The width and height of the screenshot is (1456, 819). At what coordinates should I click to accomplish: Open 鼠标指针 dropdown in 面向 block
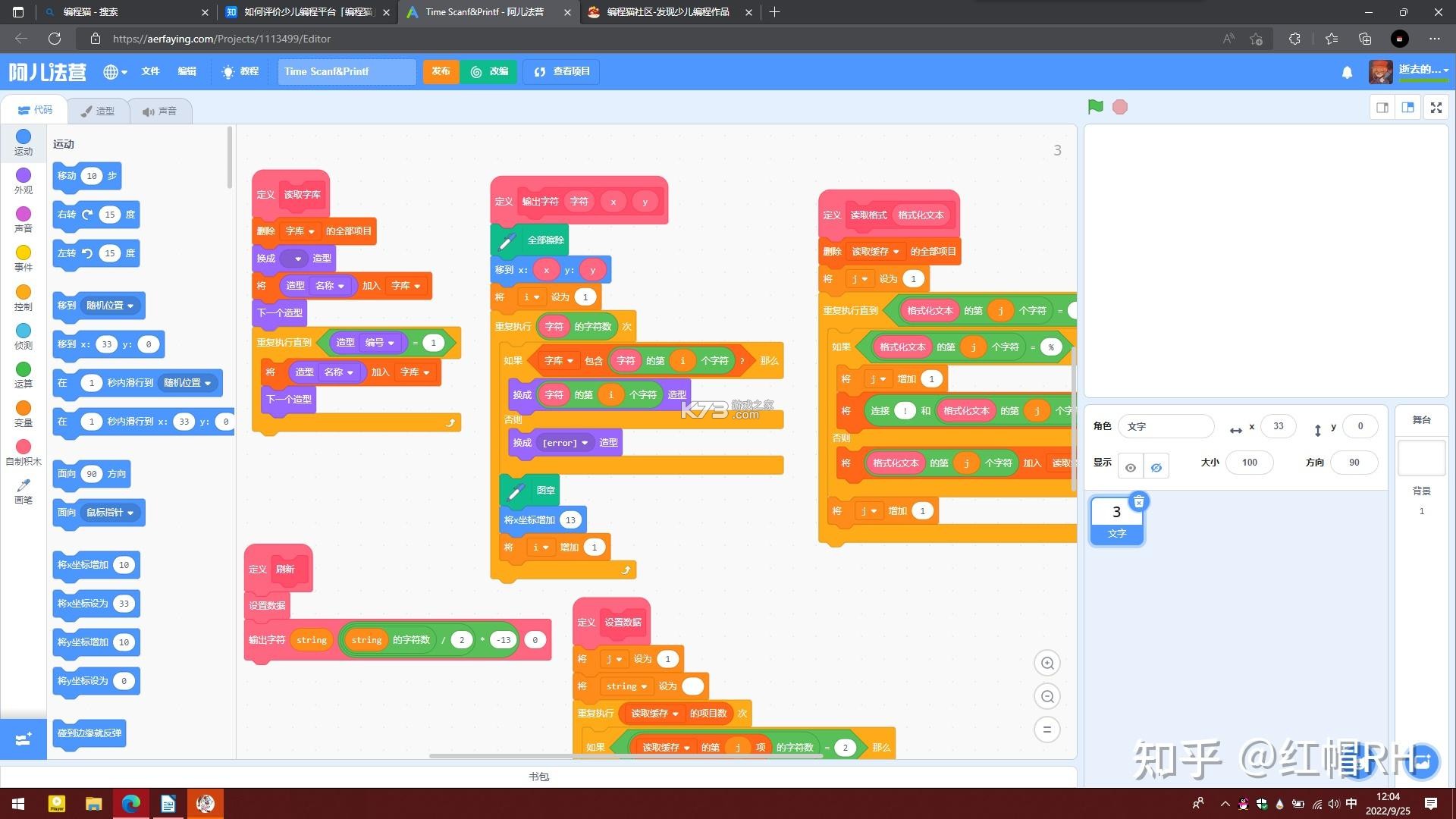click(x=110, y=513)
